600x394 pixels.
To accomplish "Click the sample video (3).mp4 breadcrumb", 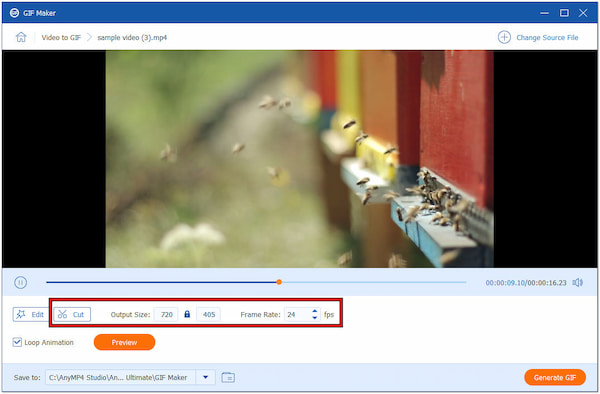I will [x=132, y=37].
